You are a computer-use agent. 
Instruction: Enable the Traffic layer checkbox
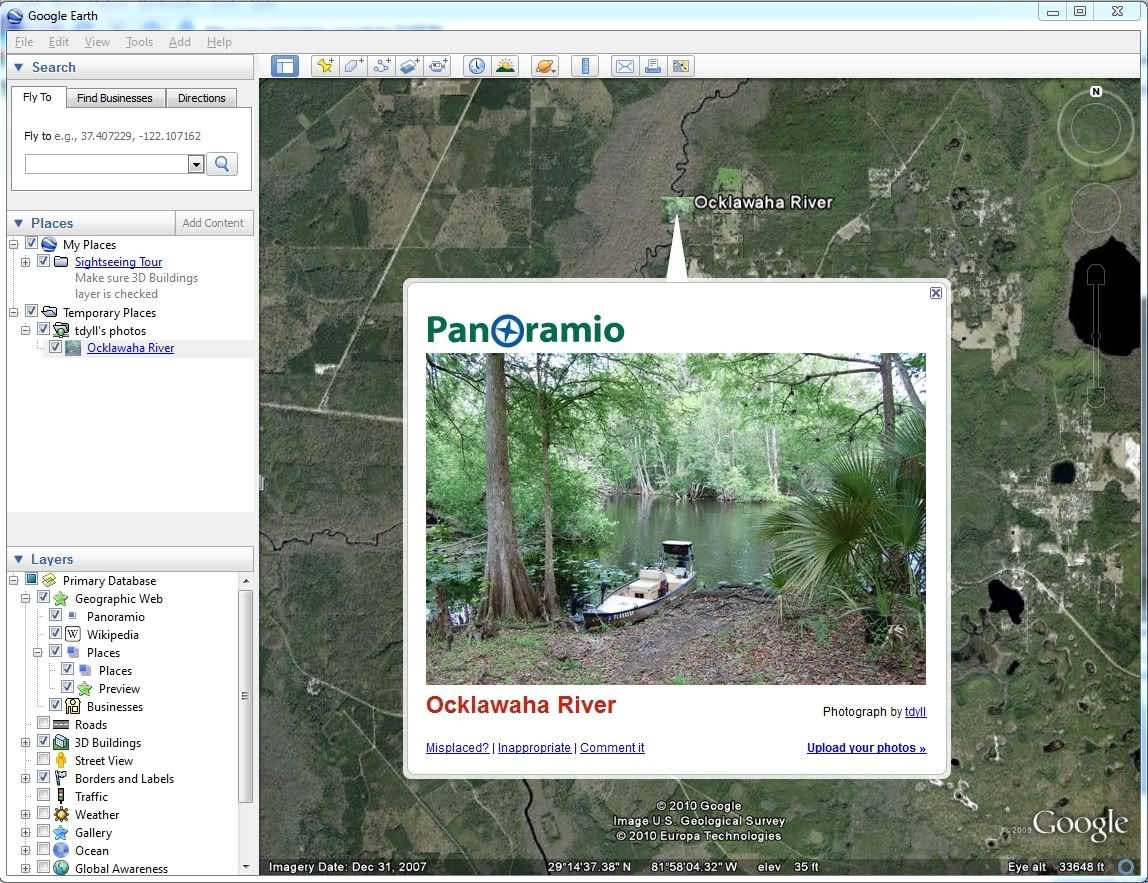(x=43, y=795)
